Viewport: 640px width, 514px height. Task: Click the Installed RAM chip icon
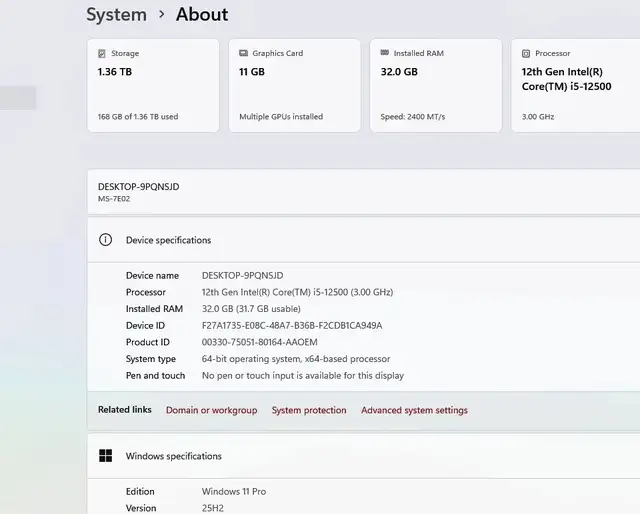point(384,53)
